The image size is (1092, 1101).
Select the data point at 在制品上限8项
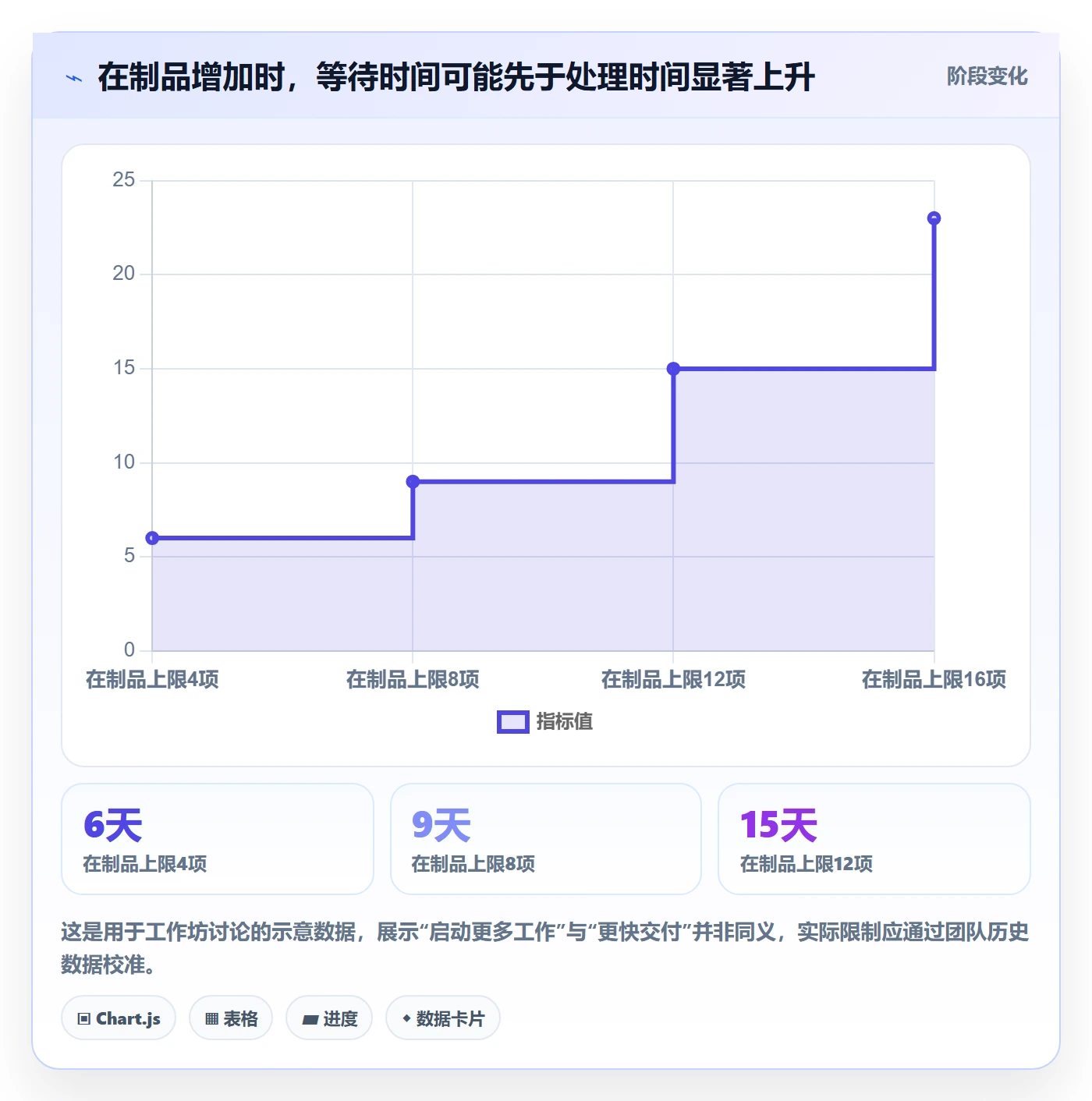pos(413,482)
